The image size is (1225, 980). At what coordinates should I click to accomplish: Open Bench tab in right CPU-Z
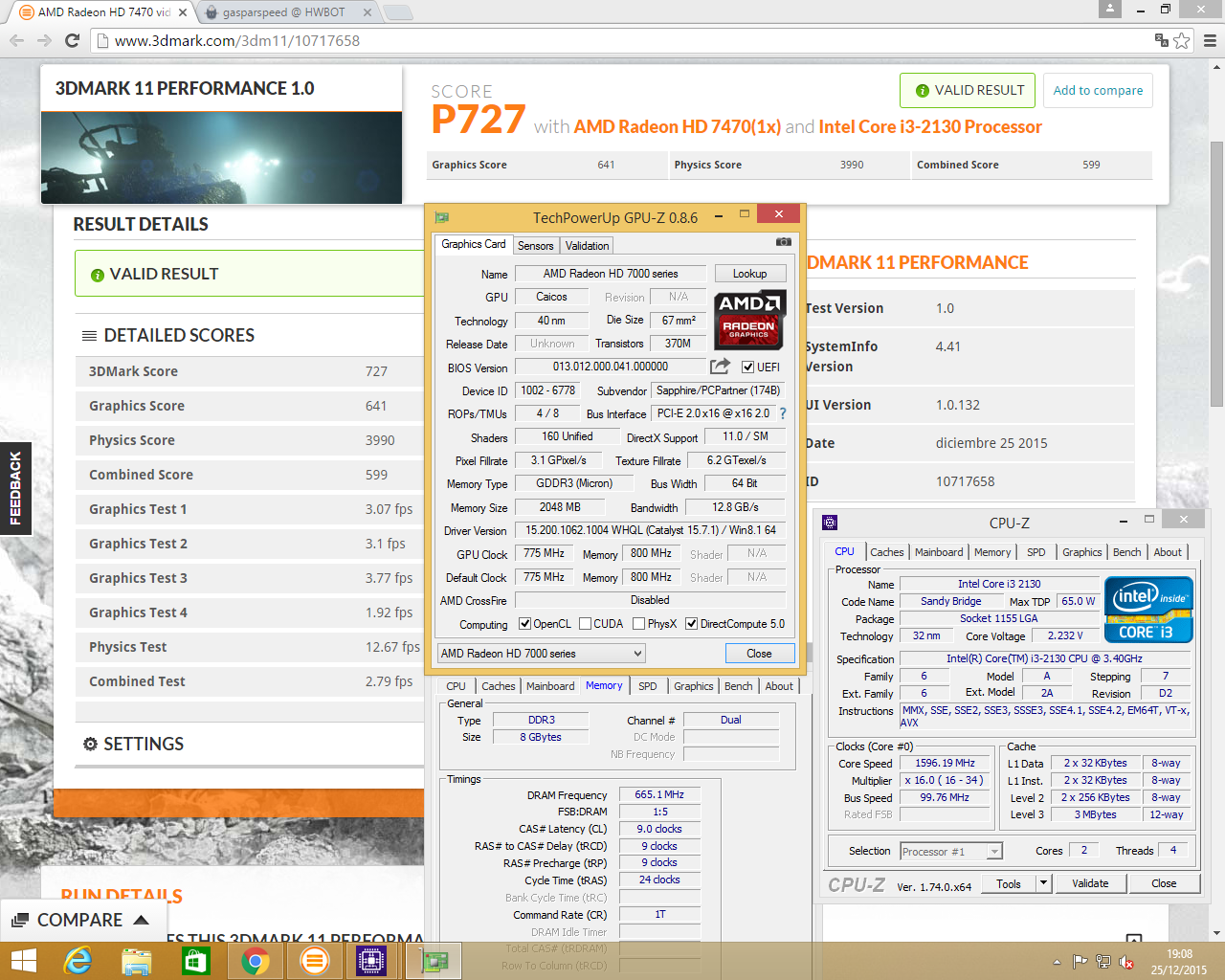pos(1126,552)
